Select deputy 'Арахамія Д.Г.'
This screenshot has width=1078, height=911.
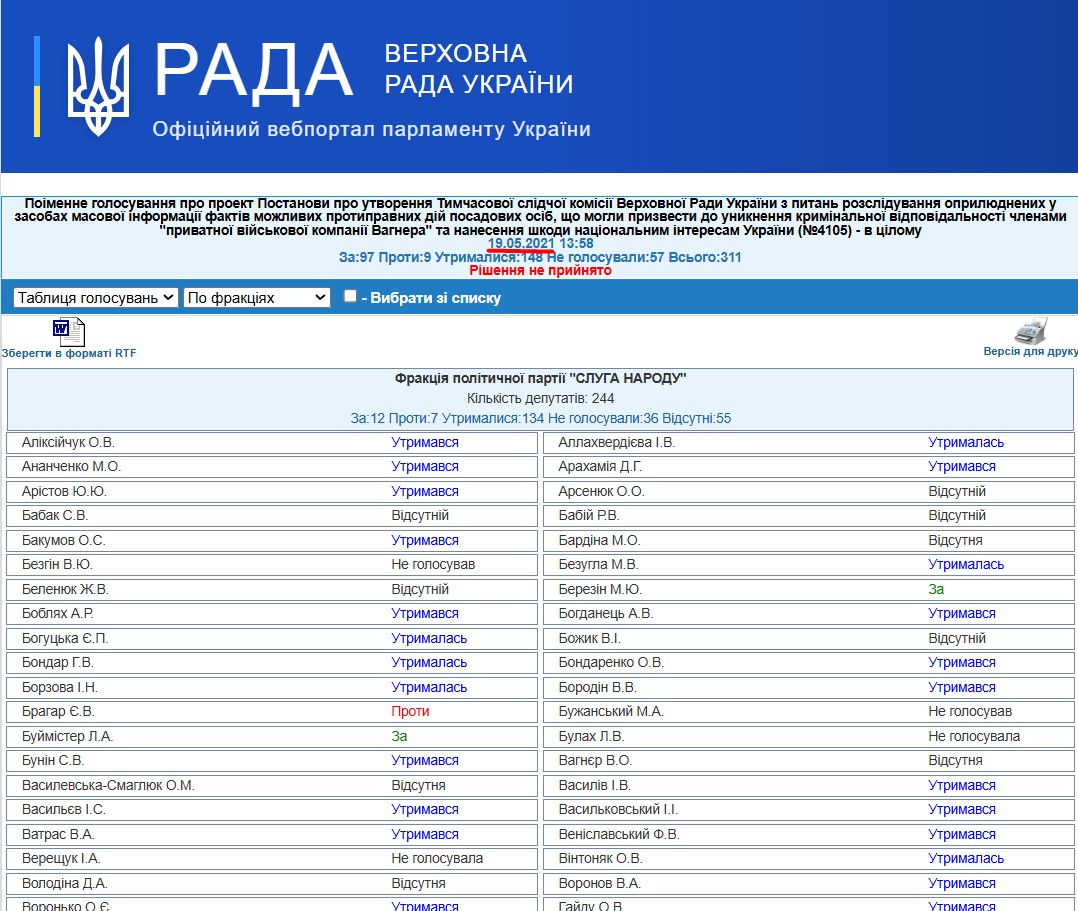[600, 466]
